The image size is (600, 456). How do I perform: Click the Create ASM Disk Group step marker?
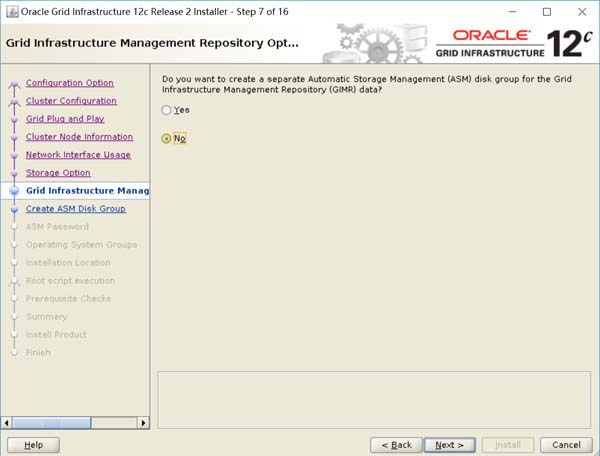[x=15, y=209]
